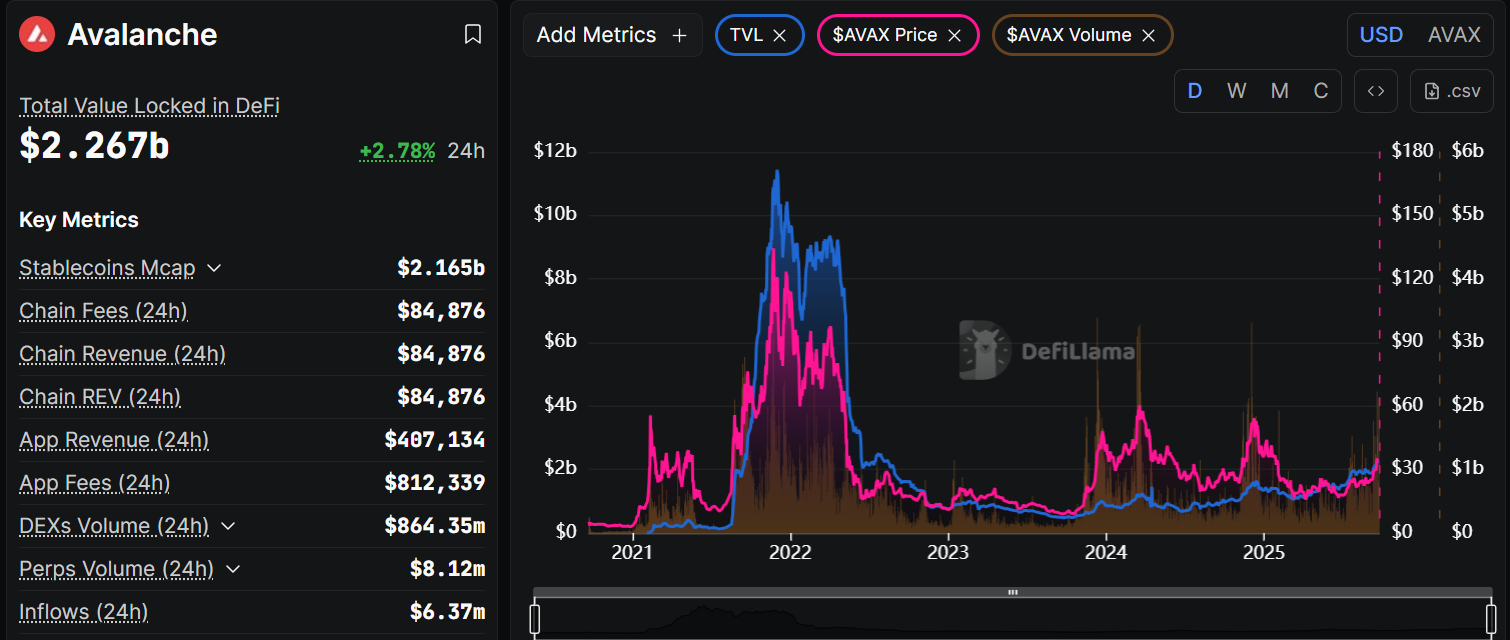Viewport: 1510px width, 640px height.
Task: Open the embed code icon button
Action: coord(1376,91)
